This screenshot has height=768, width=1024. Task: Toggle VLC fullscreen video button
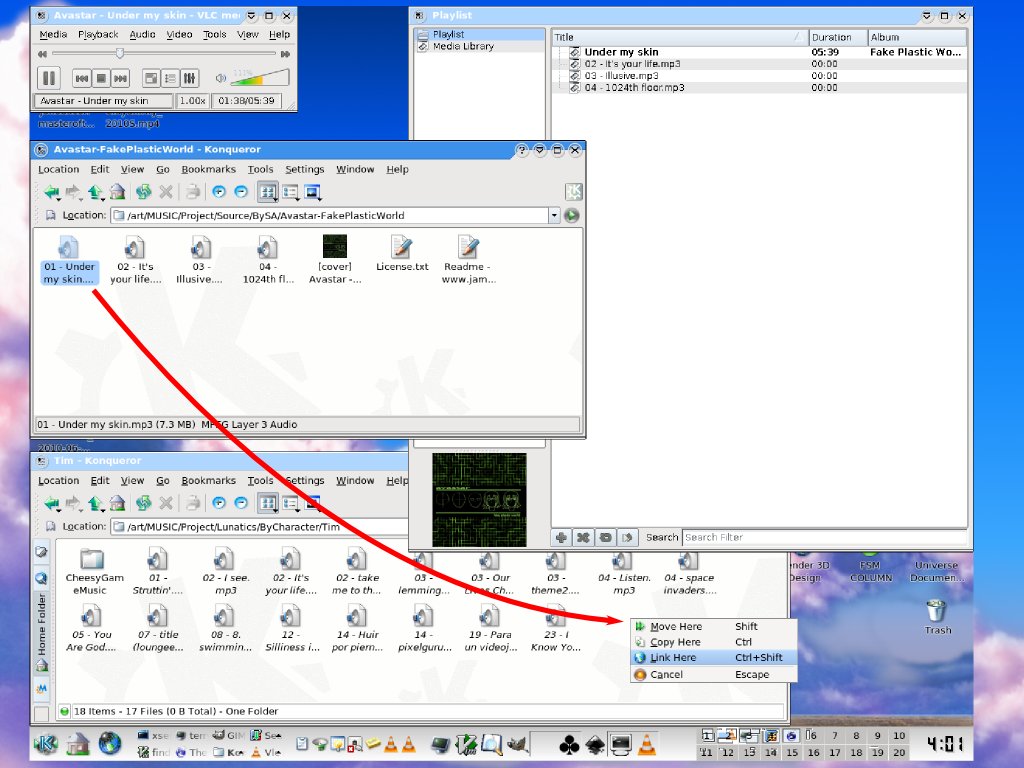pyautogui.click(x=151, y=78)
